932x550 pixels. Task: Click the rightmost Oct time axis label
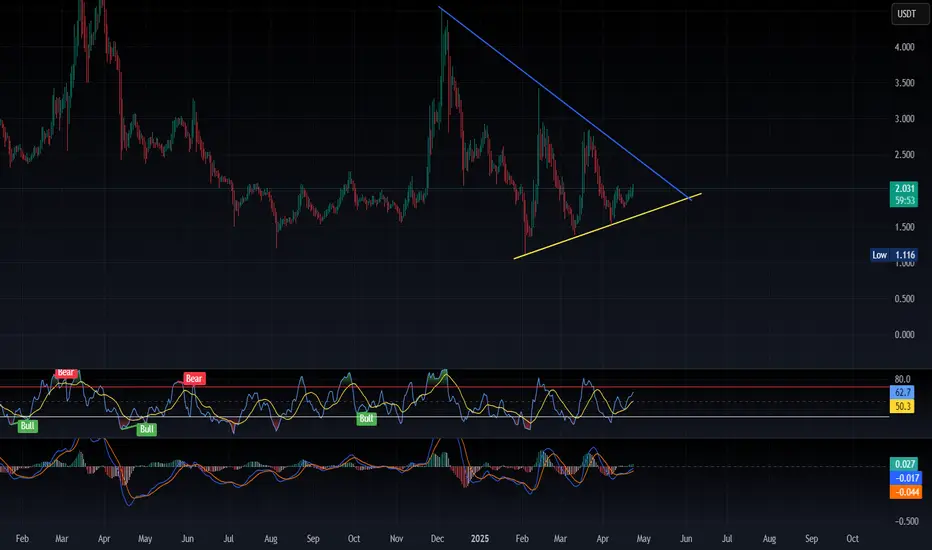pos(852,539)
